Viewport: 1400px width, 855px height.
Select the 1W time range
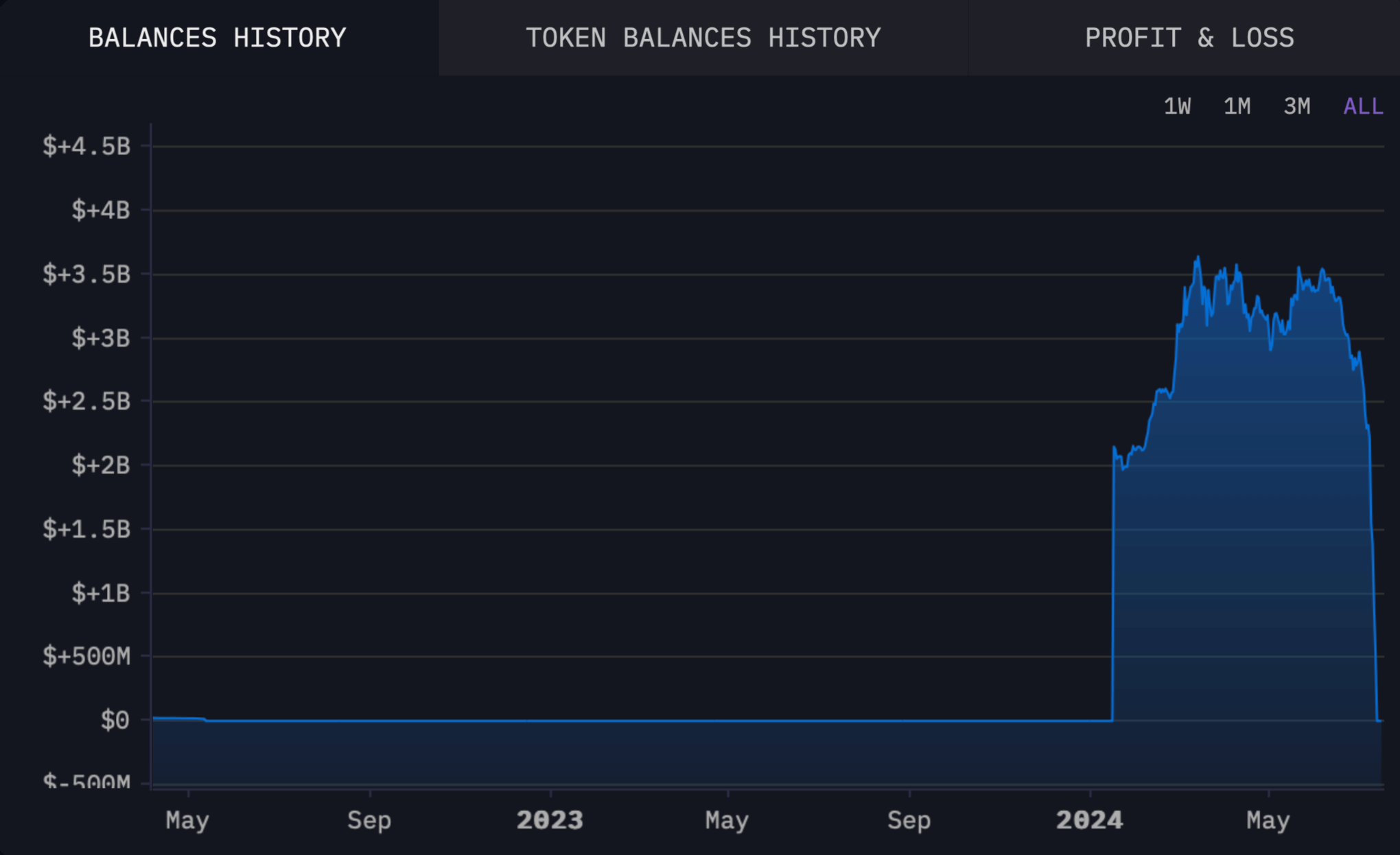[1177, 106]
